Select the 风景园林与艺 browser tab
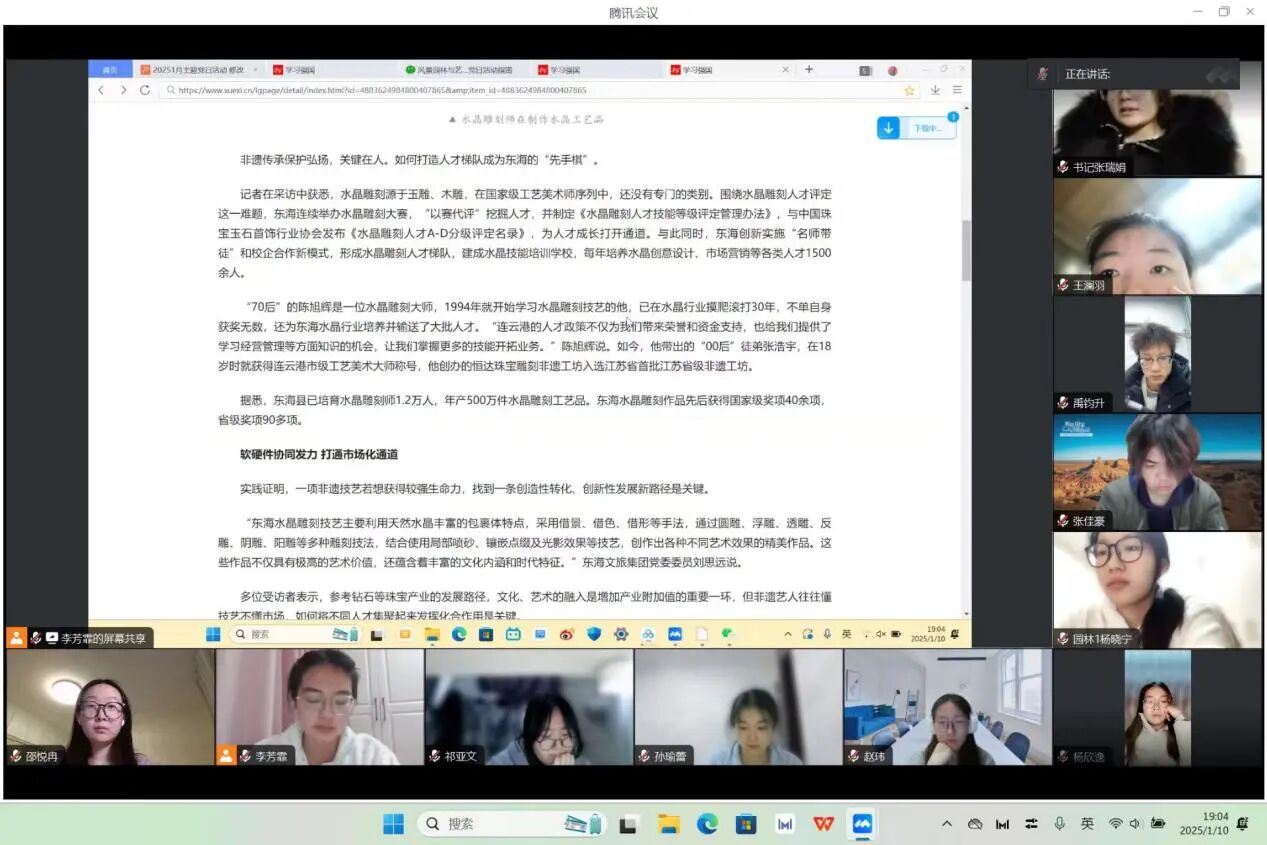The height and width of the screenshot is (845, 1267). coord(460,70)
